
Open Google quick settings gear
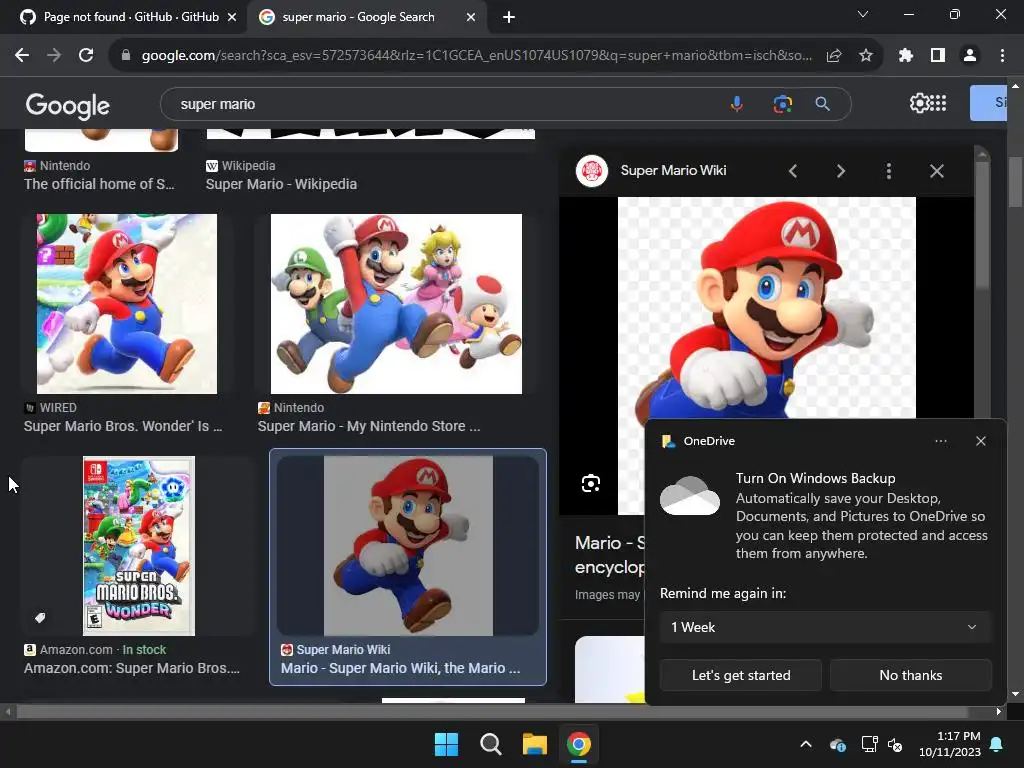point(919,103)
